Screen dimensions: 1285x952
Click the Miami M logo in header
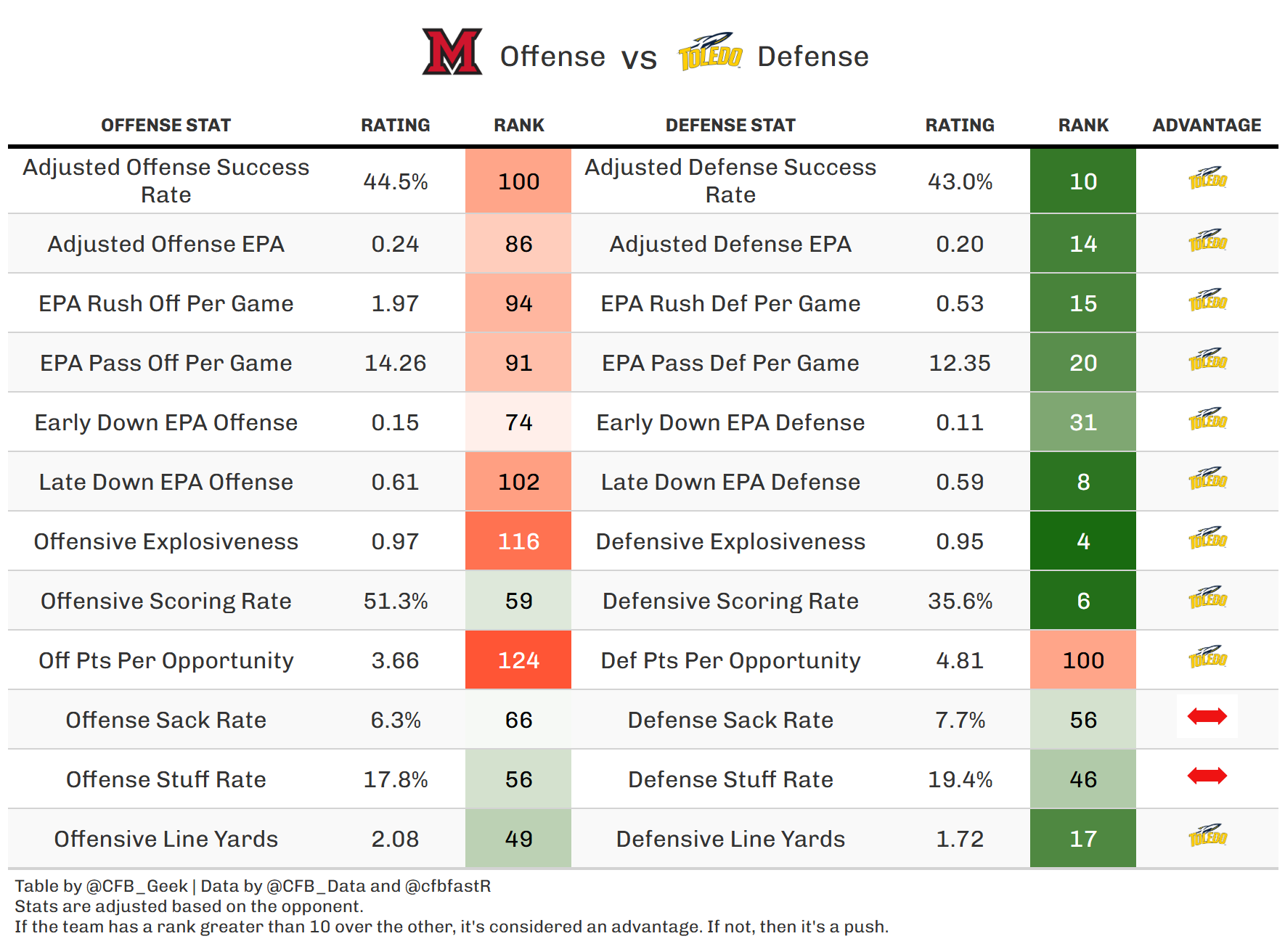click(x=452, y=52)
